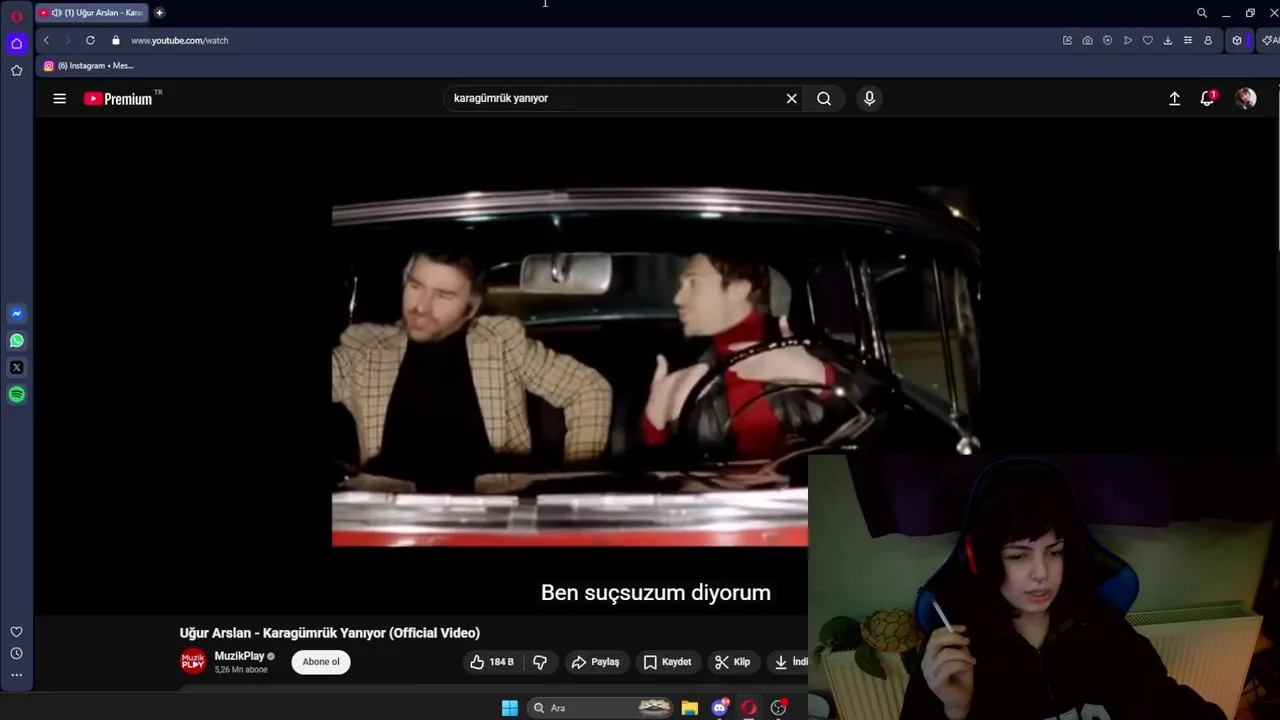Take a snapshot with camera toolbar icon
Viewport: 1280px width, 720px height.
(1087, 40)
